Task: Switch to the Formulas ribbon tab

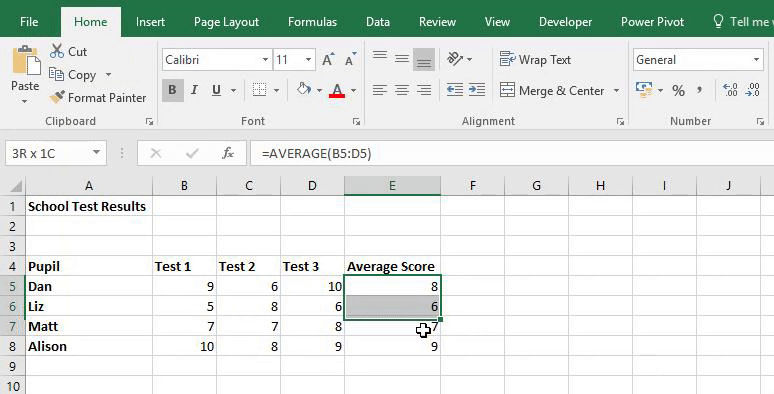Action: pyautogui.click(x=312, y=22)
